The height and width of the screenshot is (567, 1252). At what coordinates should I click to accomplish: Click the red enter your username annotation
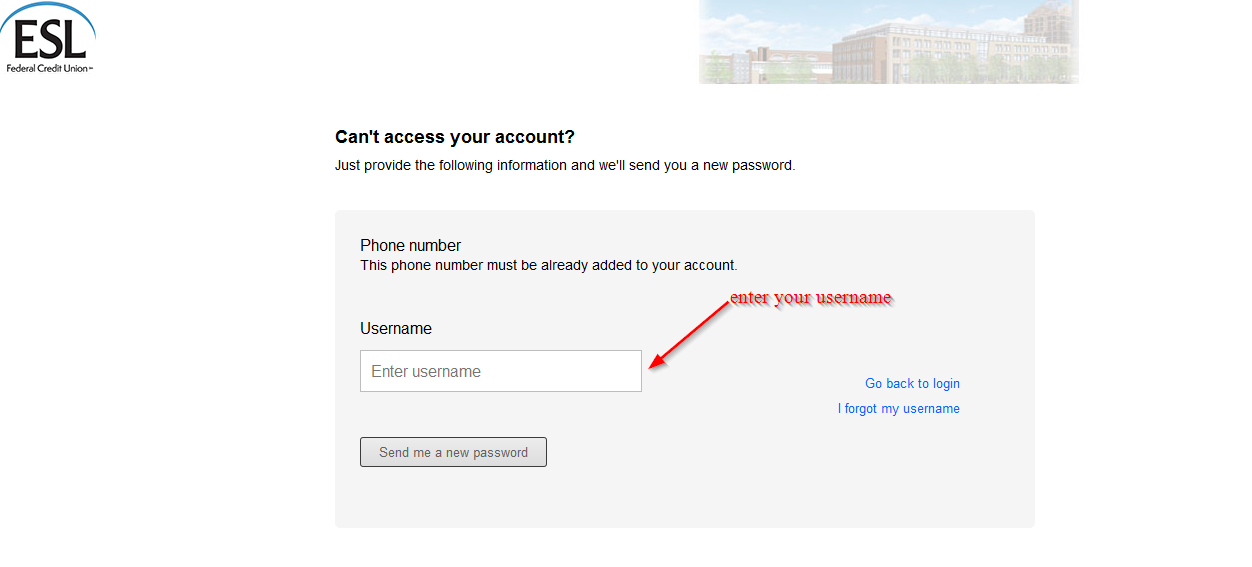(810, 298)
